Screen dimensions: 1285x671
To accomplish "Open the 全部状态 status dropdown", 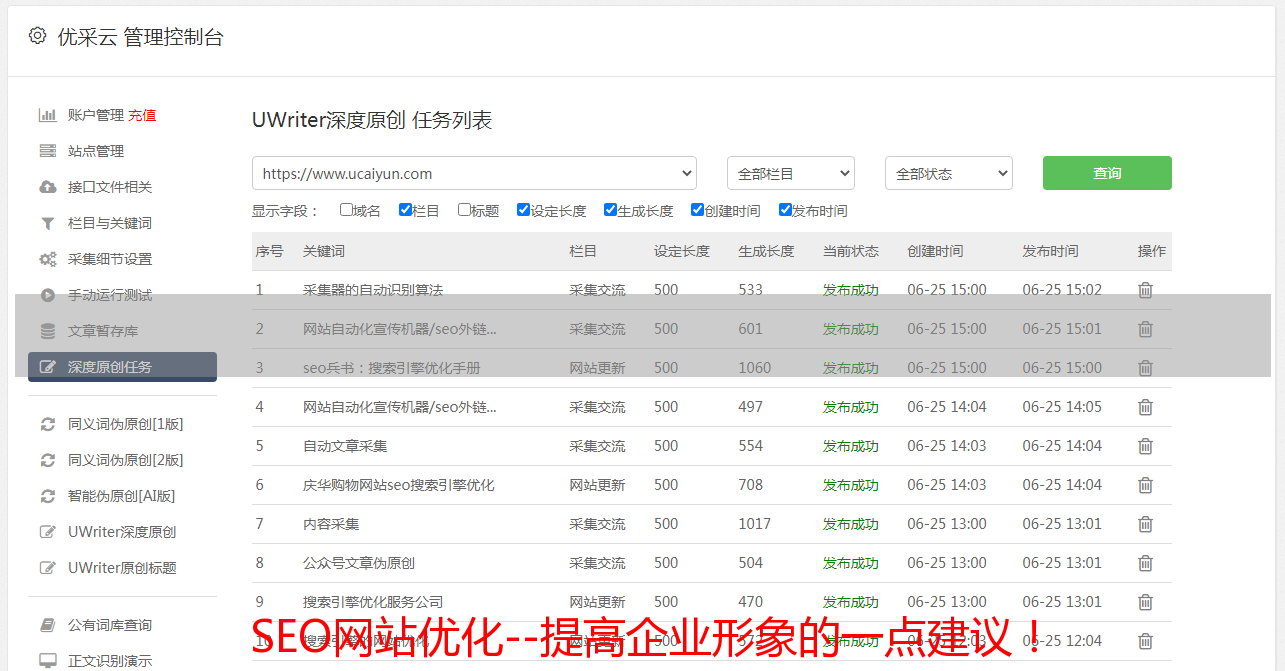I will pos(948,173).
